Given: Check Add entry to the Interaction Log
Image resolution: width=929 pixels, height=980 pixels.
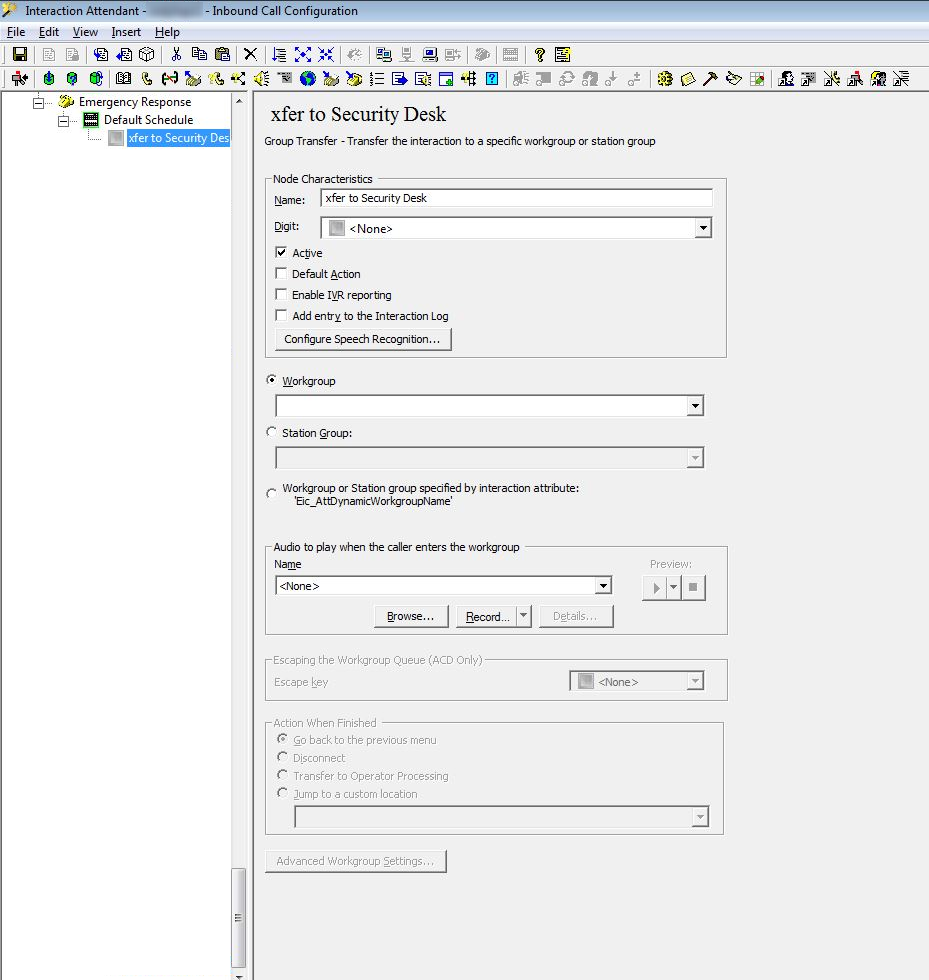Looking at the screenshot, I should tap(281, 316).
